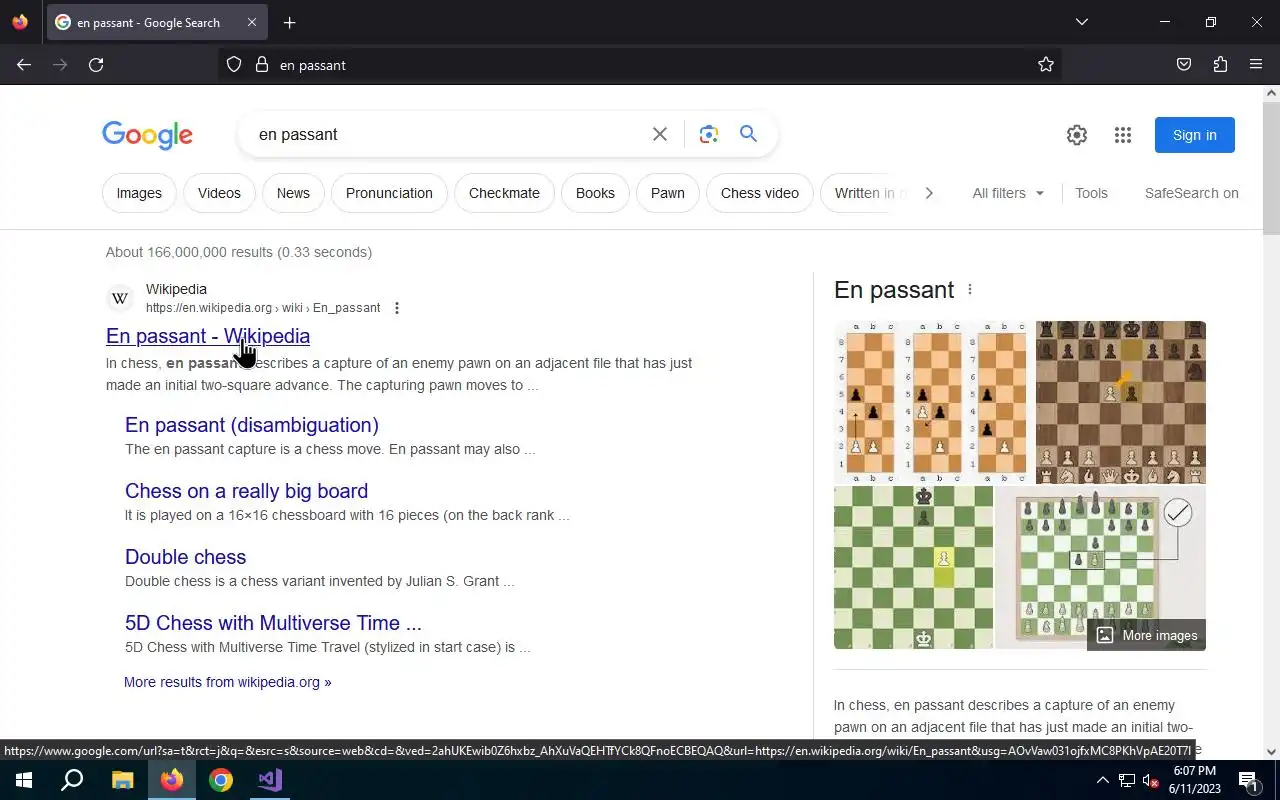View site info via the padlock icon
Screen dimensions: 1280x800
262,65
